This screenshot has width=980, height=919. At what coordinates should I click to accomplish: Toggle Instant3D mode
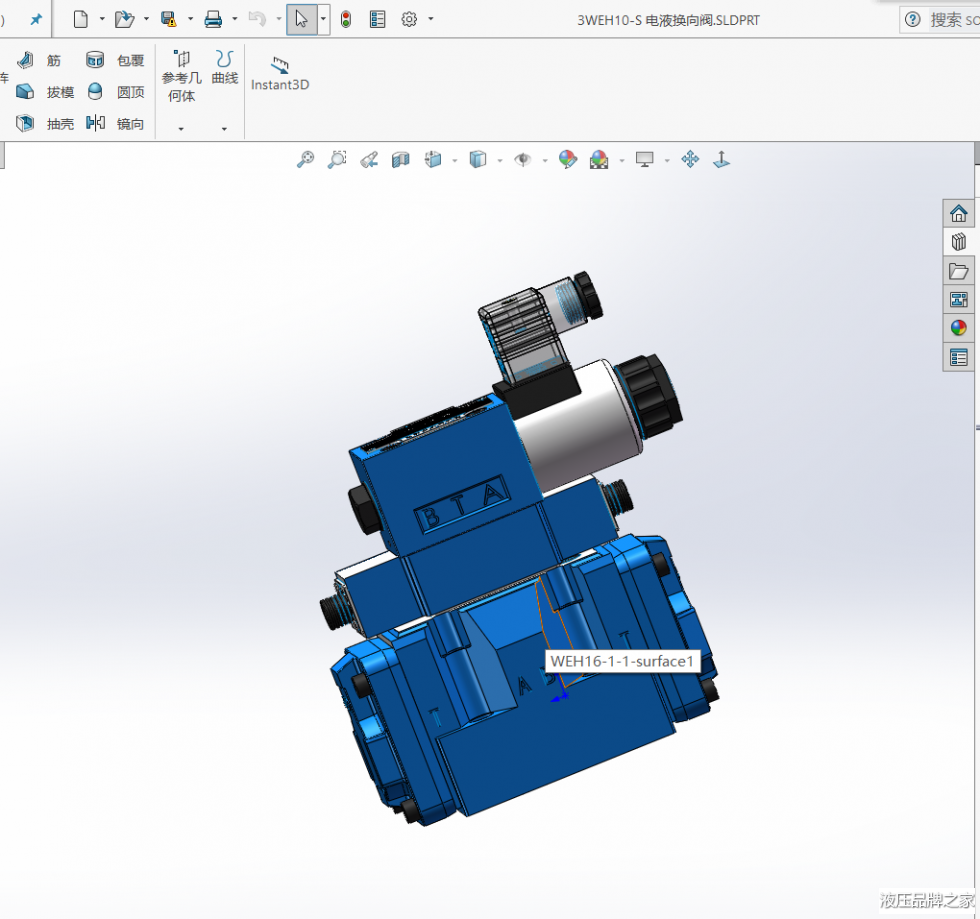click(280, 74)
